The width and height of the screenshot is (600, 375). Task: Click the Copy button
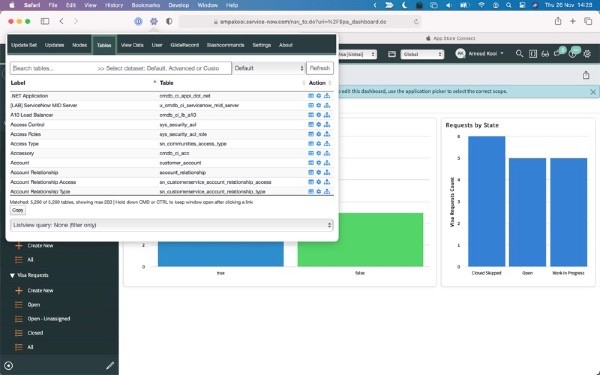(18, 210)
